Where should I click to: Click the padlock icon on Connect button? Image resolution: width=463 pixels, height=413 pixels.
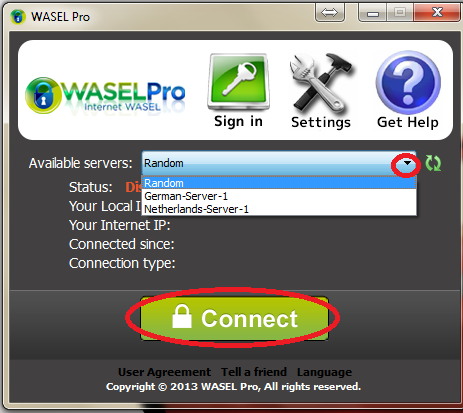[x=182, y=316]
